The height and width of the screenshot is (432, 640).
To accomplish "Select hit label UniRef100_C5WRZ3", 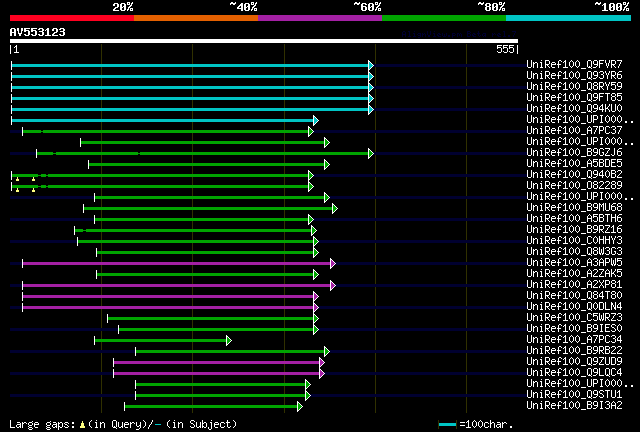I will [574, 318].
